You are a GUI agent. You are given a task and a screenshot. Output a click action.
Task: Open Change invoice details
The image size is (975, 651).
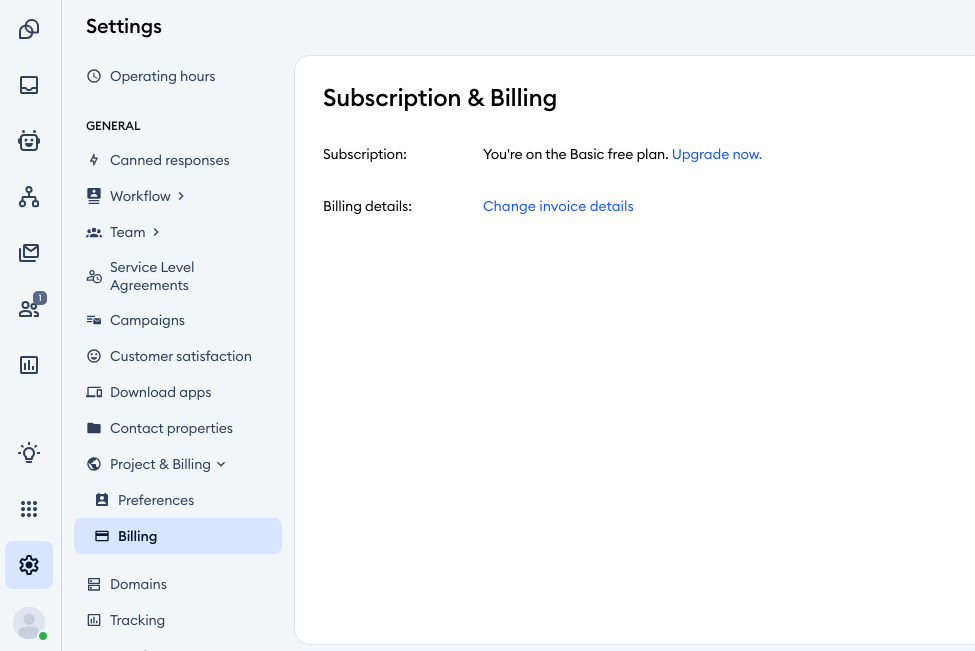pyautogui.click(x=558, y=206)
